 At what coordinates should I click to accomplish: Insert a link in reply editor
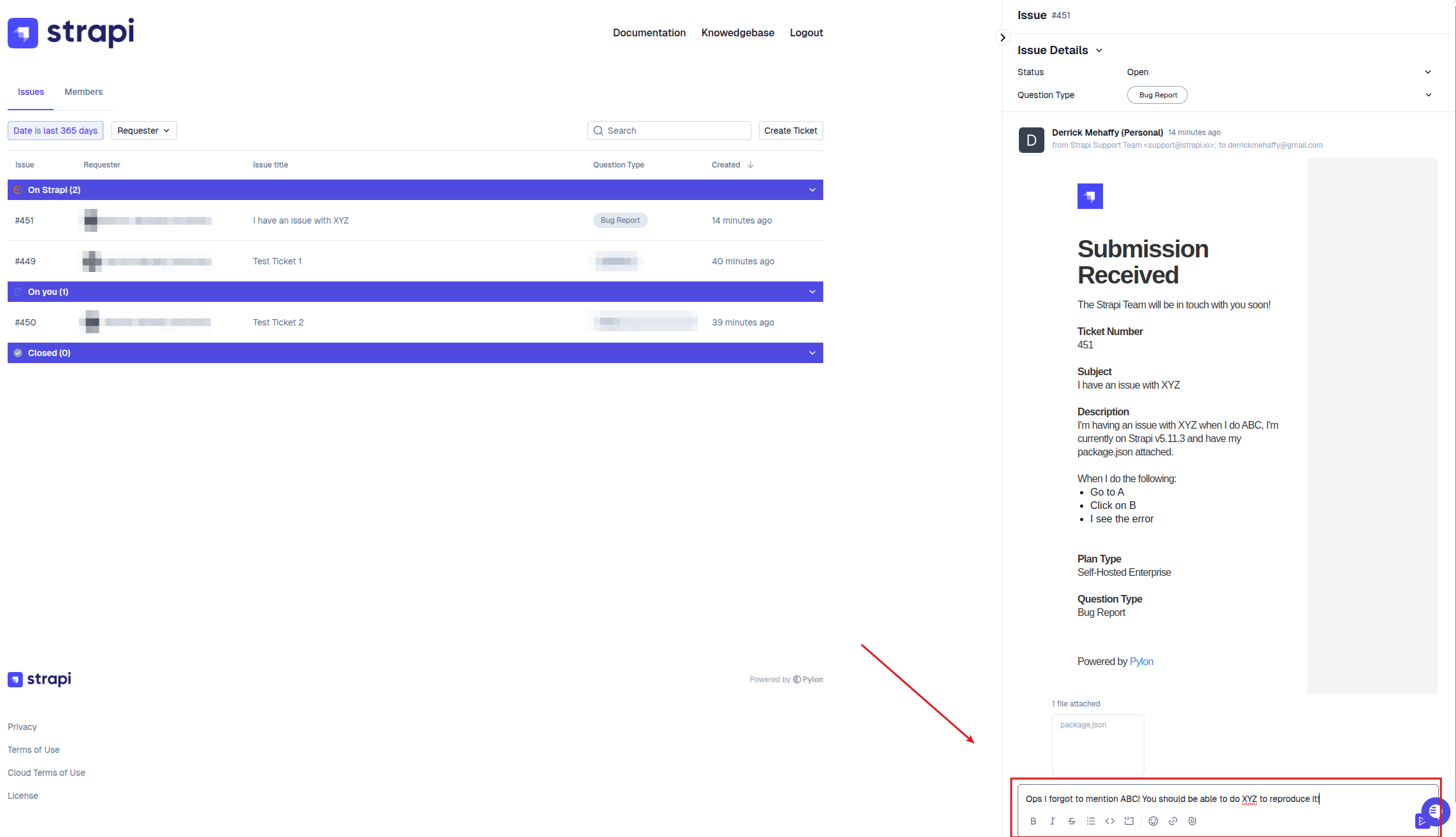1172,821
